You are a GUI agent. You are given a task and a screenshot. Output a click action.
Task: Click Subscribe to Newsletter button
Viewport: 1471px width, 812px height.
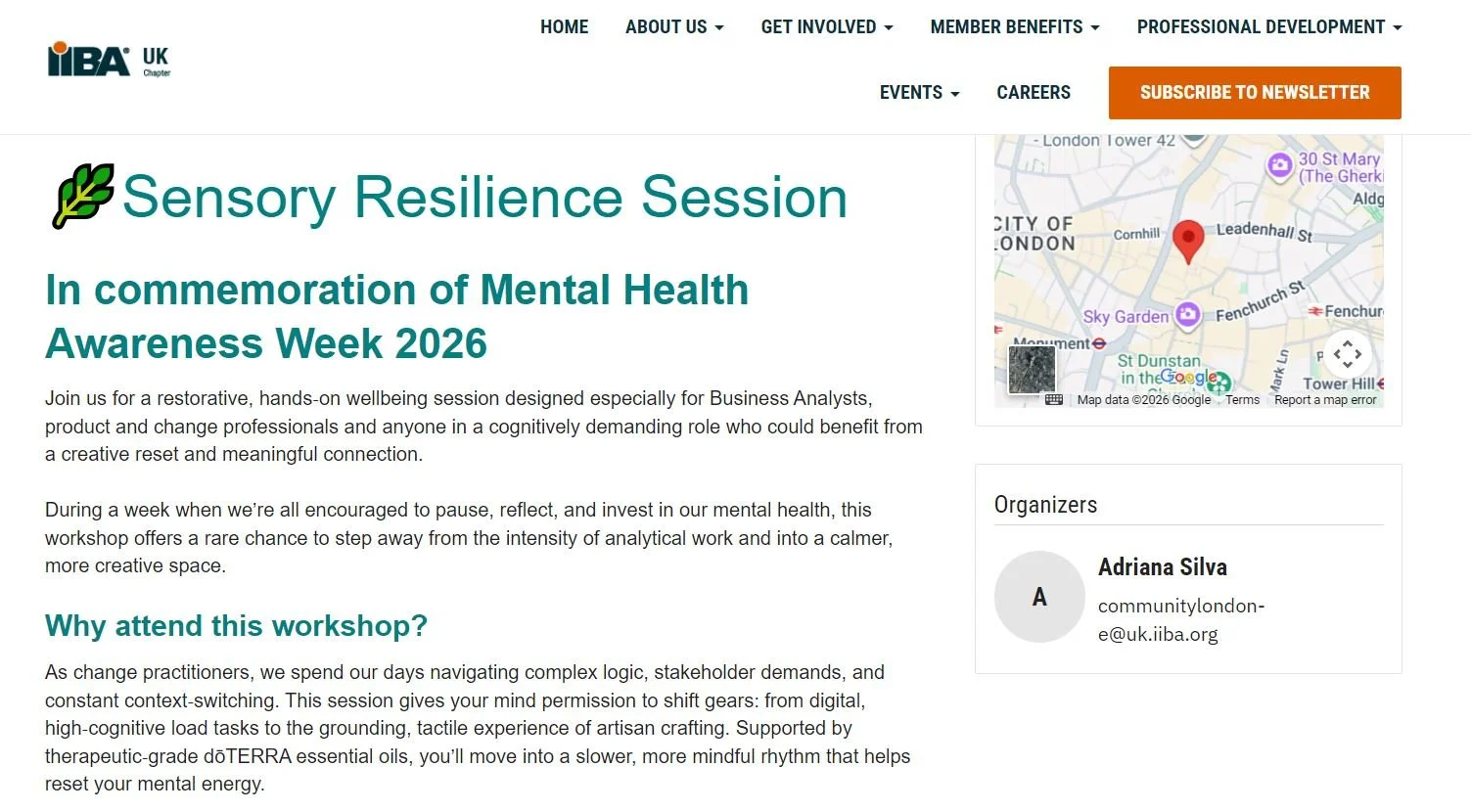[x=1255, y=93]
